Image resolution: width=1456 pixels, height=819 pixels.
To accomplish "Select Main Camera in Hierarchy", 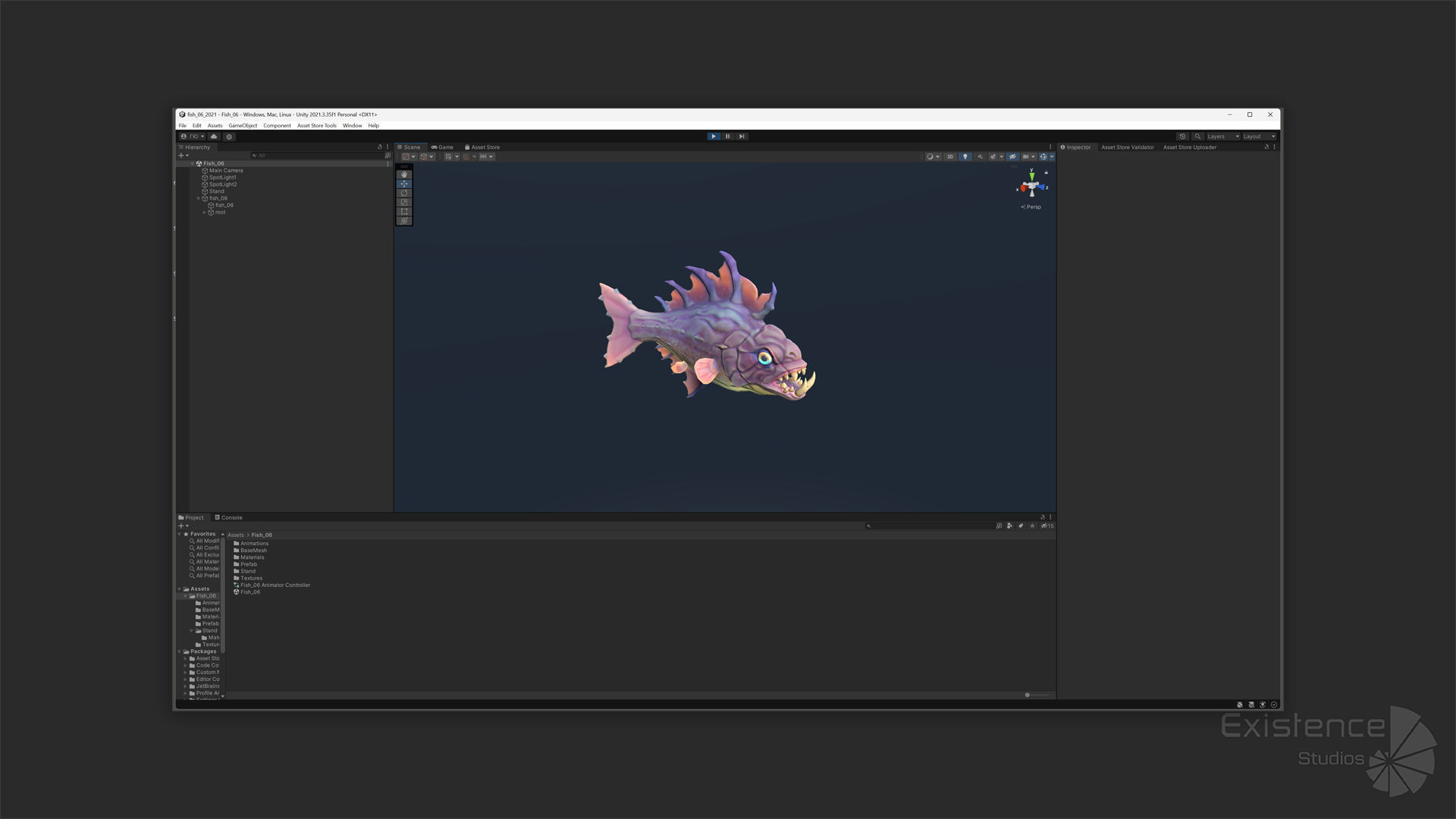I will tap(226, 171).
